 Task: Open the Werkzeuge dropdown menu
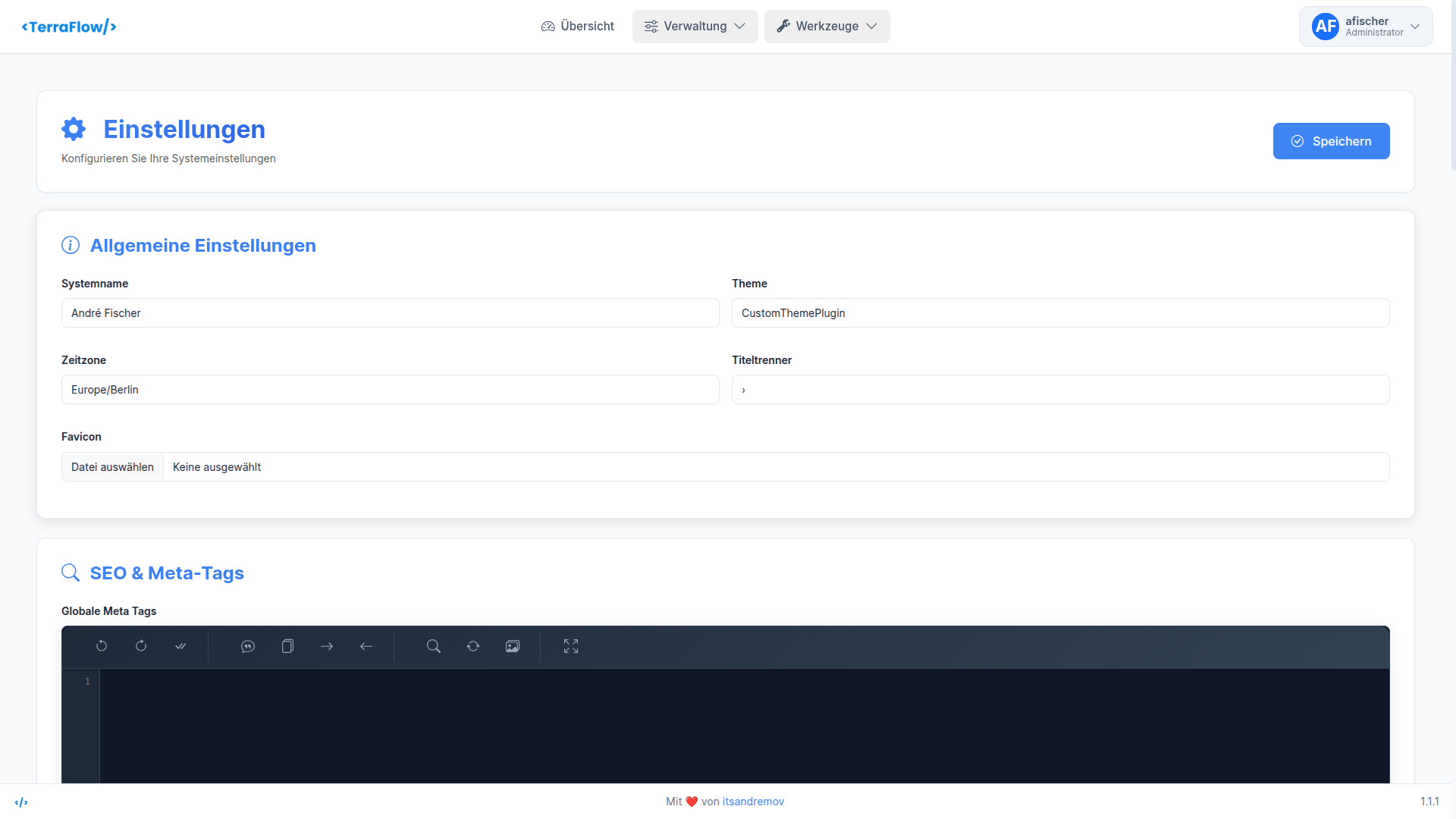click(x=827, y=27)
